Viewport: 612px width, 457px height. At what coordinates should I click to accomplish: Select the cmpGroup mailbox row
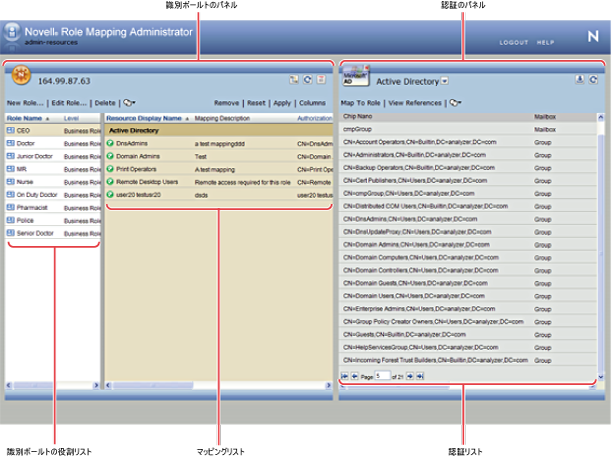click(468, 129)
